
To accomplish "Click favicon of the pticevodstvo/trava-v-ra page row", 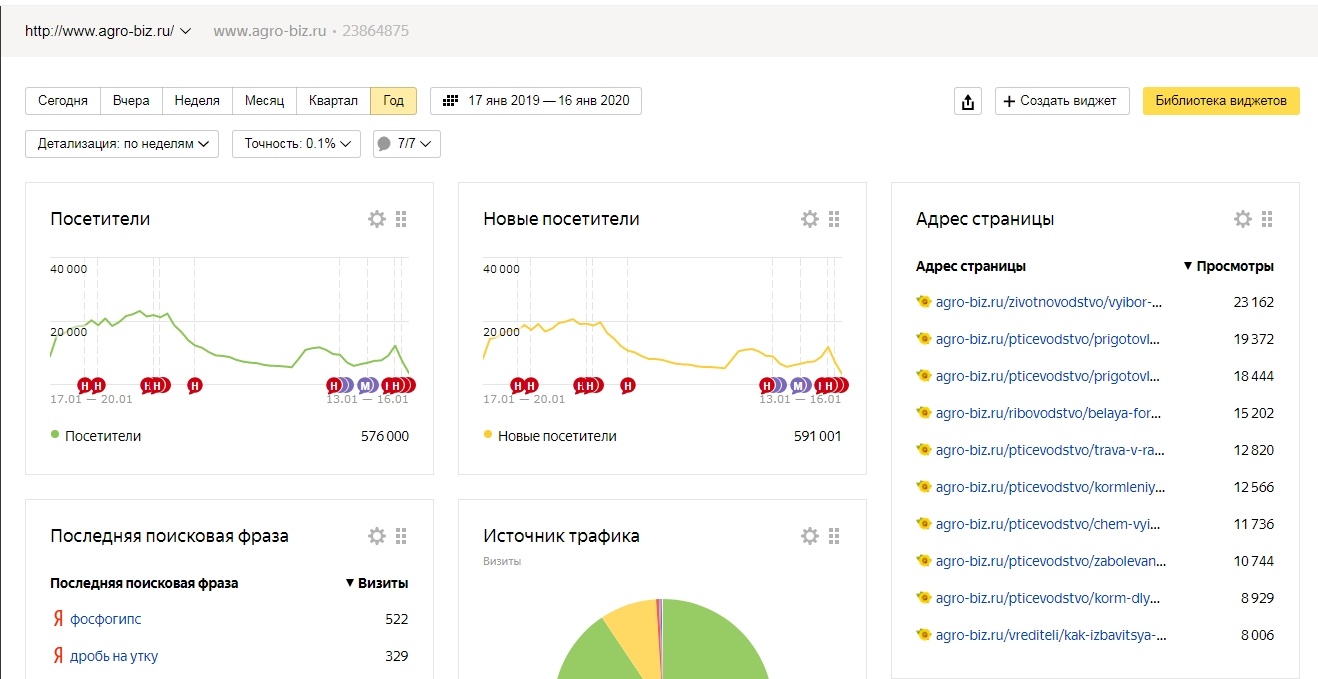I will (x=923, y=450).
